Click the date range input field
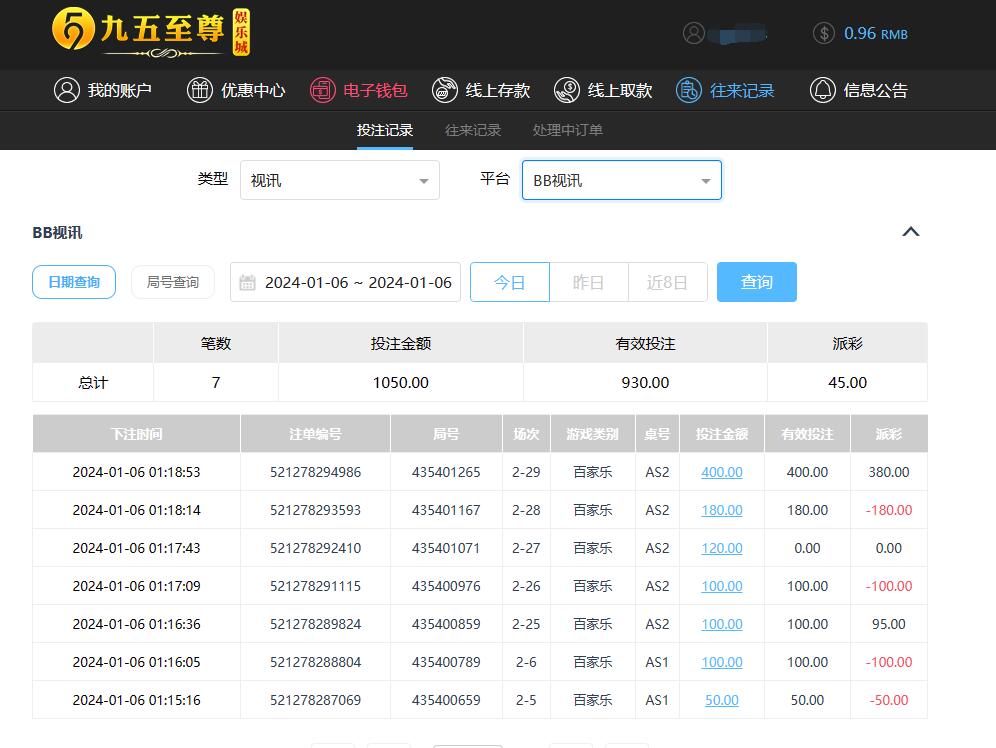996x748 pixels. pos(346,282)
